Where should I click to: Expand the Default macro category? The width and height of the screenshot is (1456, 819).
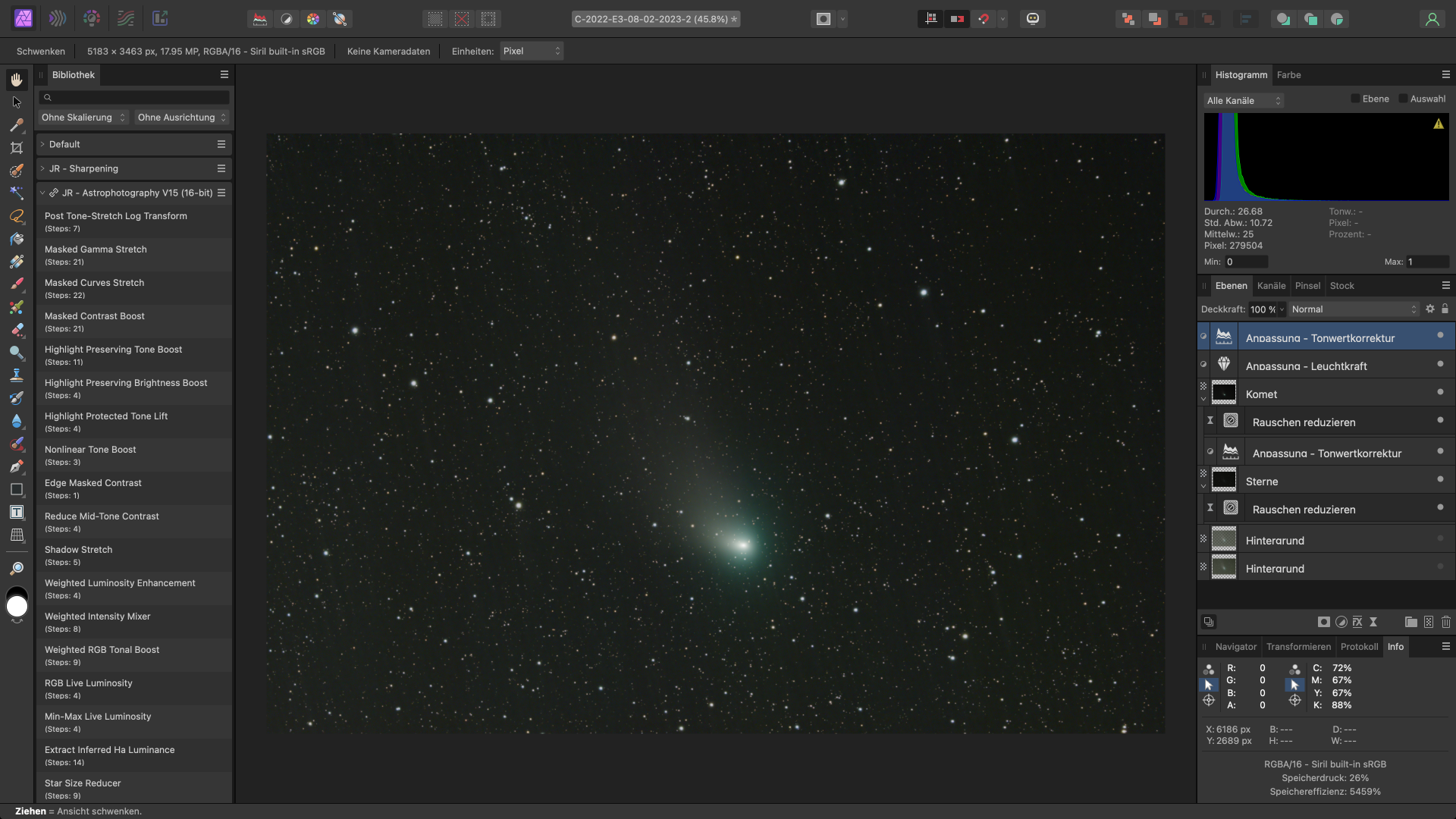click(42, 144)
